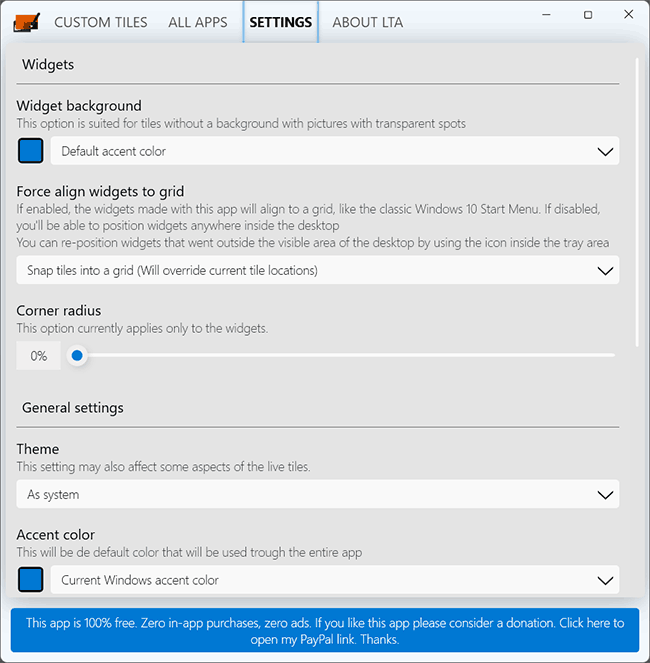Click the Corner radius label

coord(59,311)
